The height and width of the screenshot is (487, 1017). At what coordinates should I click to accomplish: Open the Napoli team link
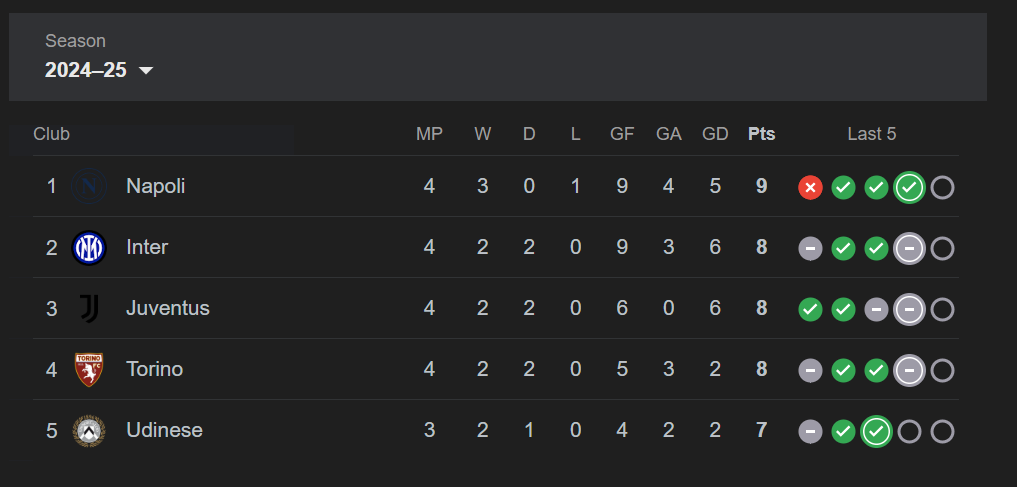point(156,187)
